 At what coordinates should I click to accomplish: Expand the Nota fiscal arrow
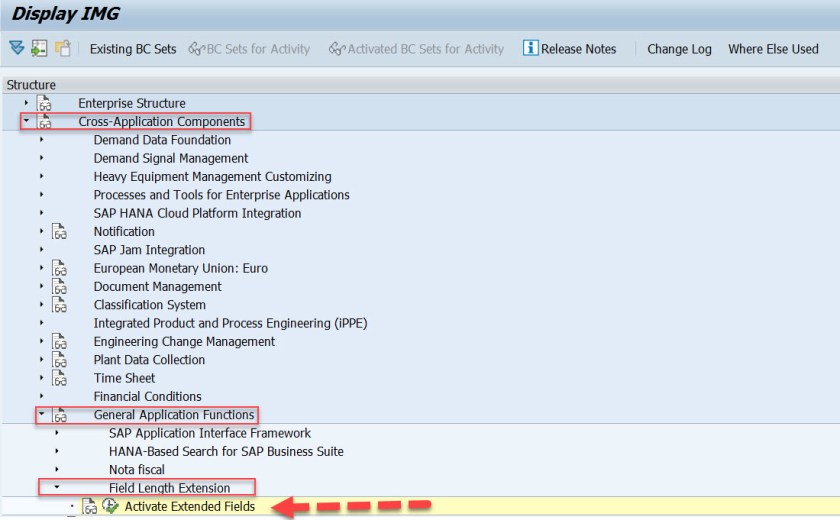57,469
